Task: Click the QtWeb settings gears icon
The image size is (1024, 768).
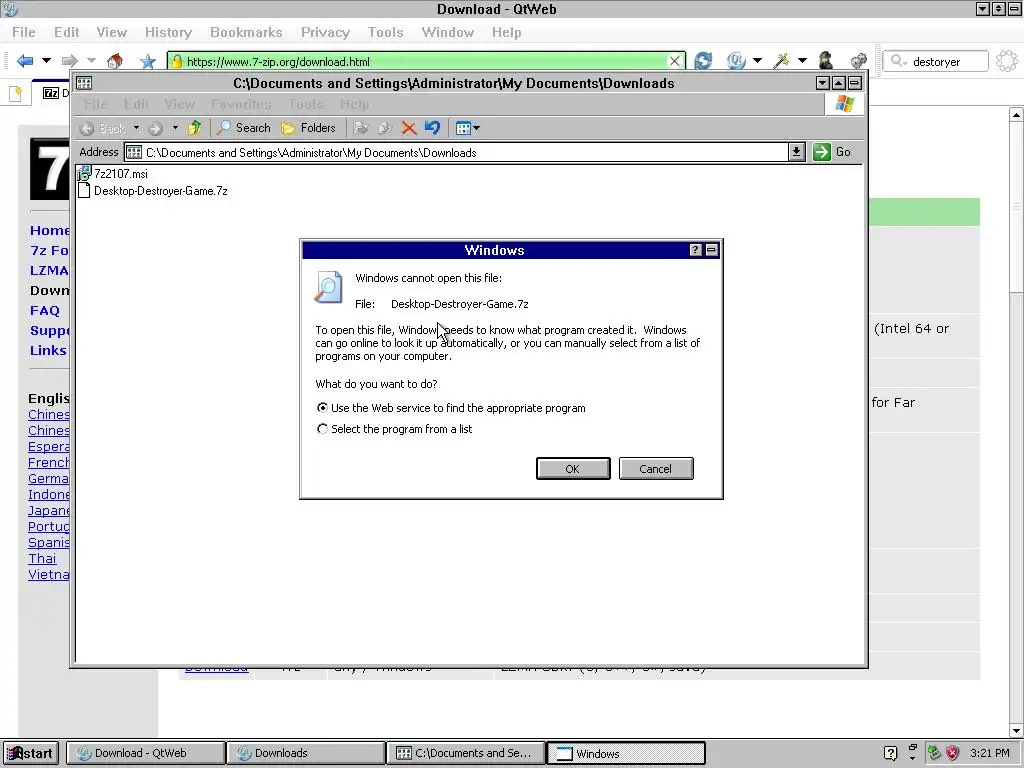Action: (x=858, y=61)
